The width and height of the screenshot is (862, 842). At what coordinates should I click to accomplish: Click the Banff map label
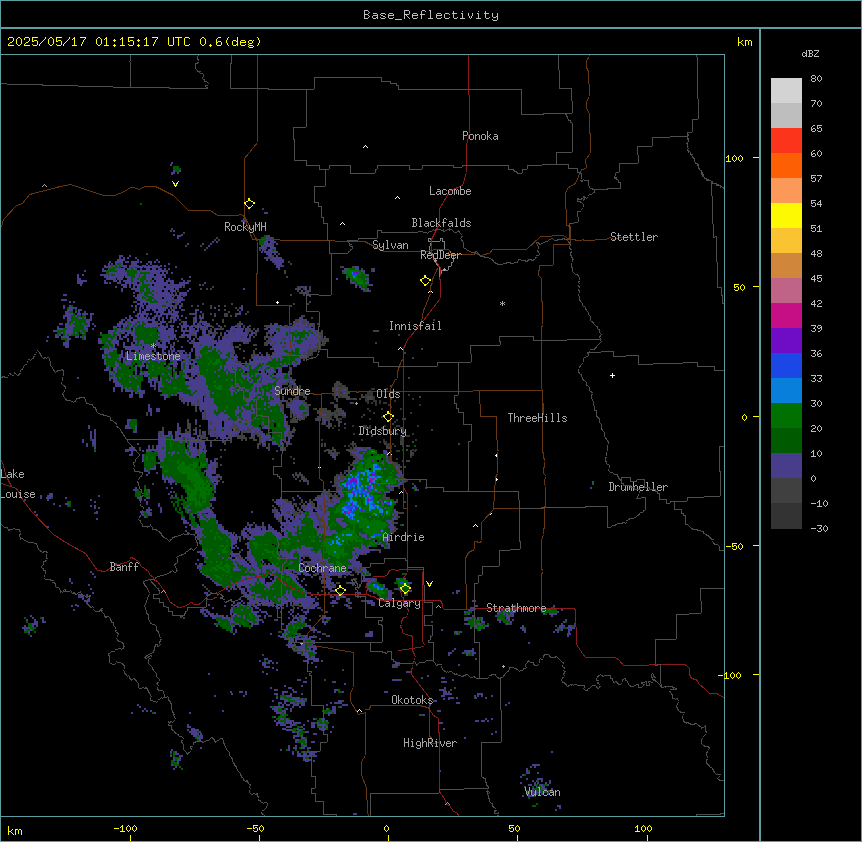point(124,567)
